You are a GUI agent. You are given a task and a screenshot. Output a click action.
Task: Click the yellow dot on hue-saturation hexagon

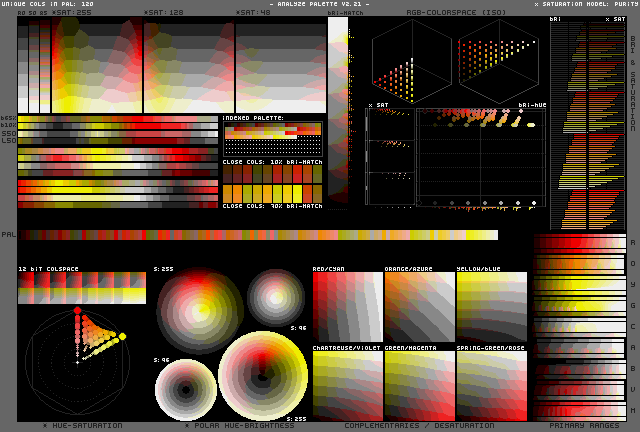[122, 336]
